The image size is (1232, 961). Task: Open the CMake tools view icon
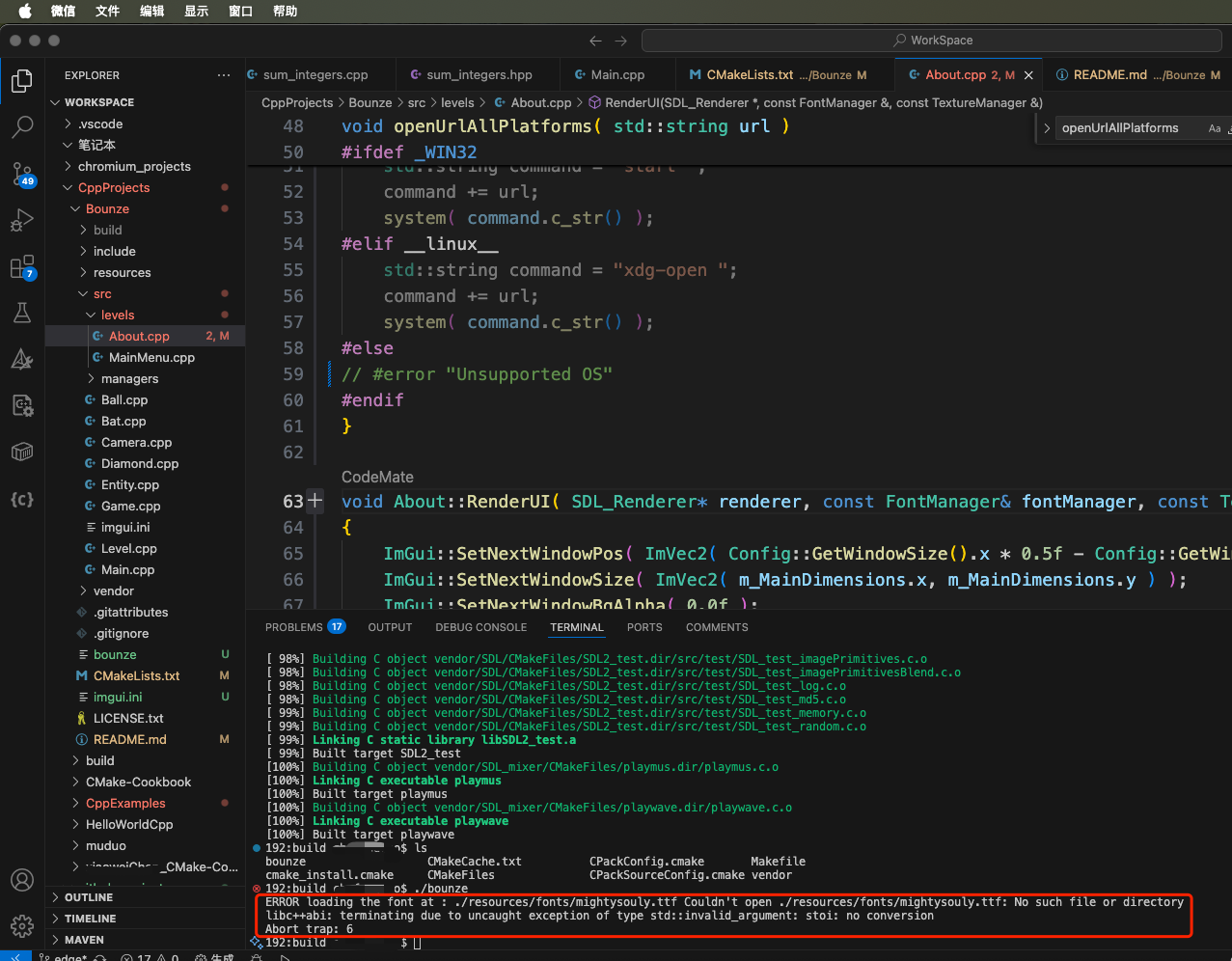click(22, 360)
